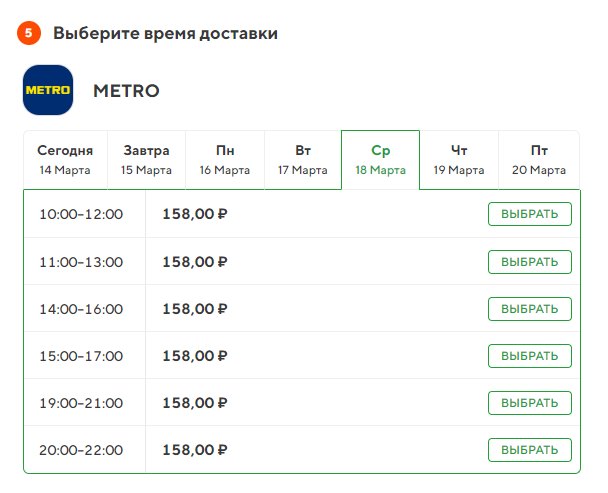Click ВЫБРАТЬ for the 15:00–17:00 slot
Image resolution: width=608 pixels, height=493 pixels.
tap(530, 356)
